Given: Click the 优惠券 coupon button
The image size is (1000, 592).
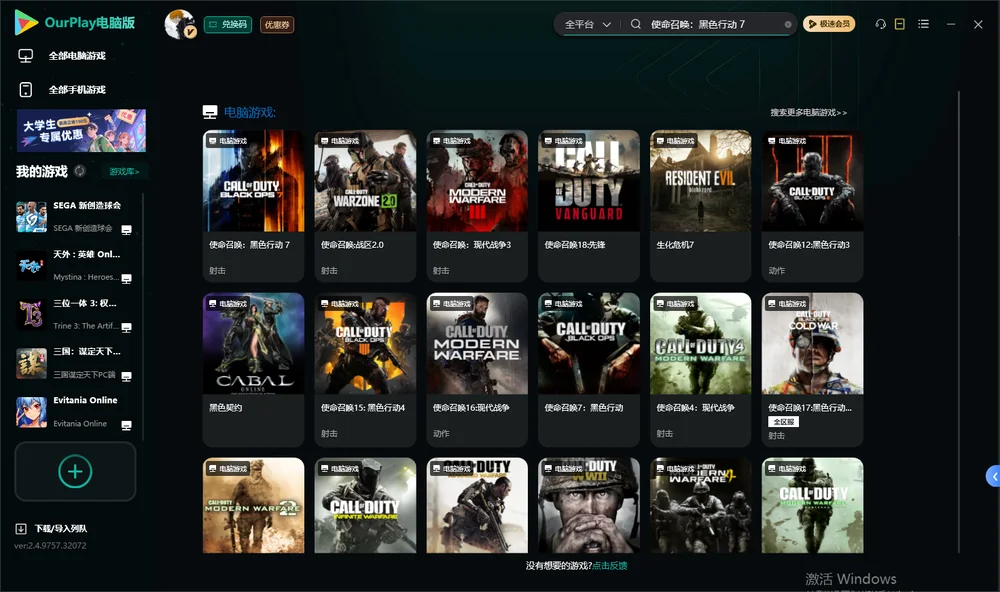Looking at the screenshot, I should click(277, 25).
